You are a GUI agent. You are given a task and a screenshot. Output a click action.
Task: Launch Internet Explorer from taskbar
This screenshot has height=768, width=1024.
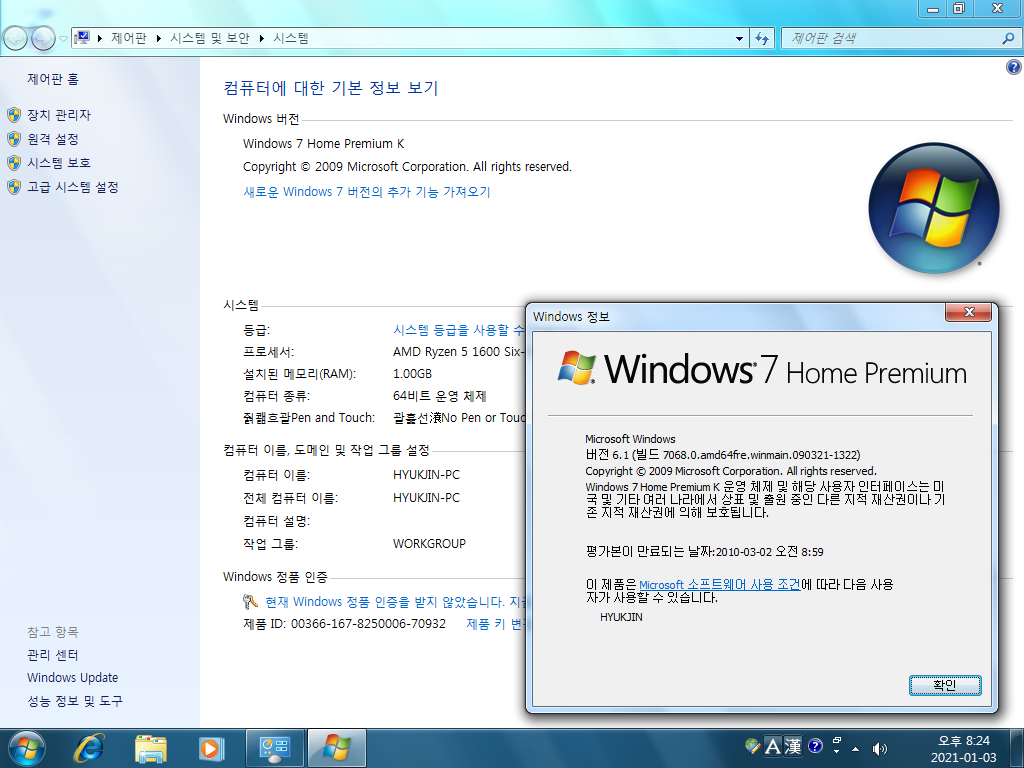(x=89, y=748)
